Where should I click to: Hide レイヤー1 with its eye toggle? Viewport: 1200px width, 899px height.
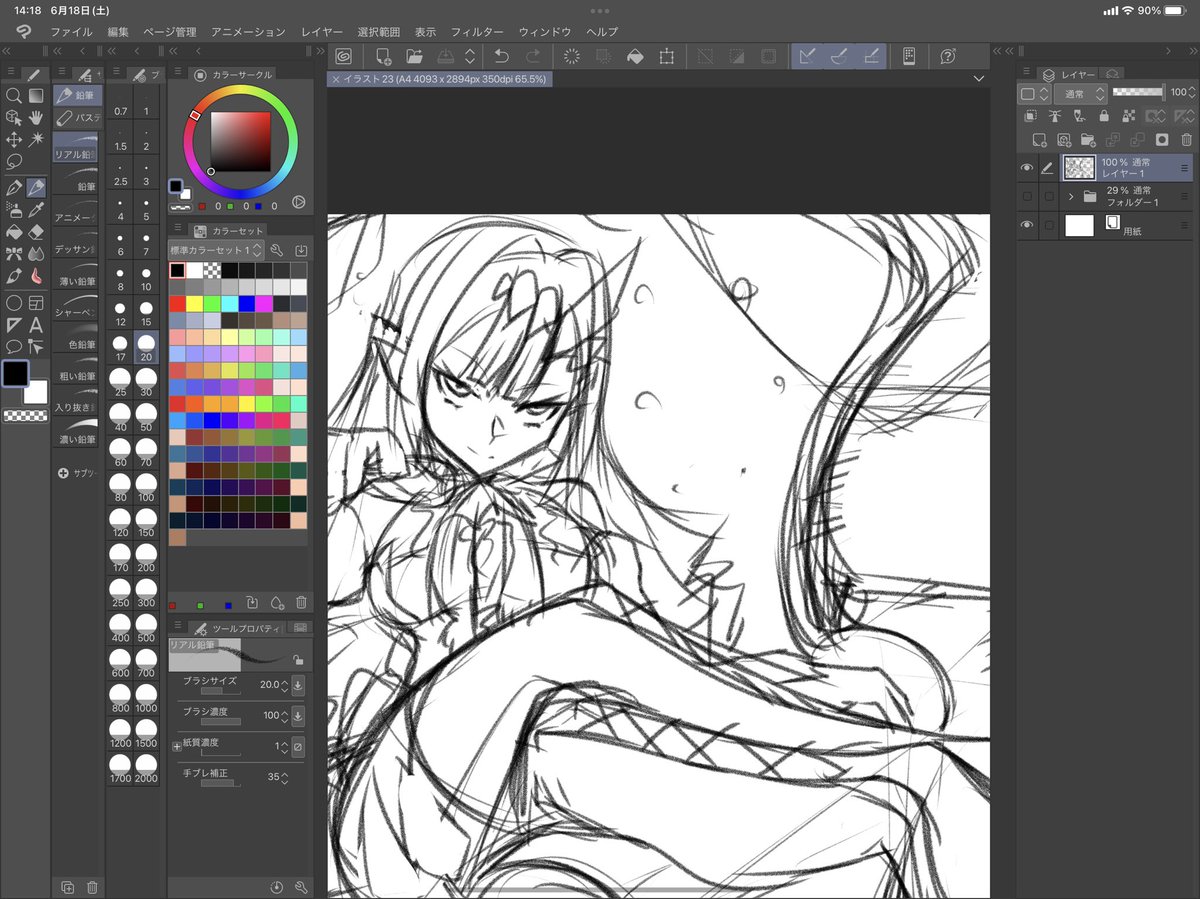[1027, 168]
